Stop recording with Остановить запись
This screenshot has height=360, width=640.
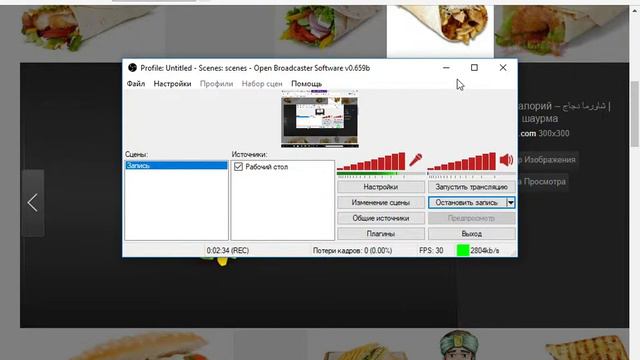[467, 202]
